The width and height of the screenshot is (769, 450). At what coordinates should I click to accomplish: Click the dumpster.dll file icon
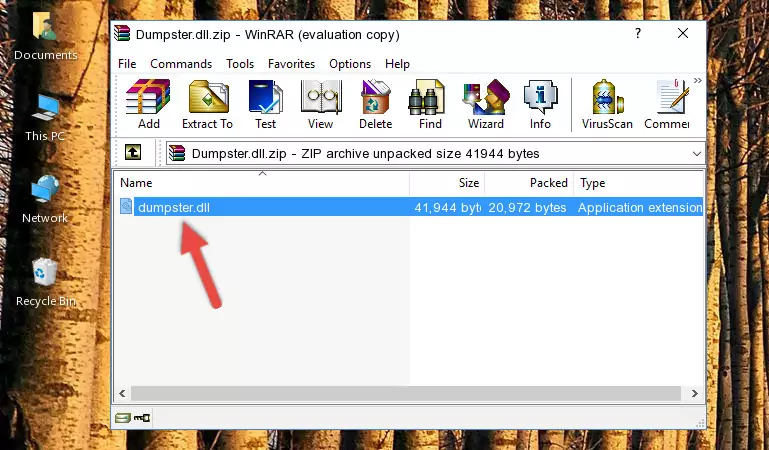point(126,206)
